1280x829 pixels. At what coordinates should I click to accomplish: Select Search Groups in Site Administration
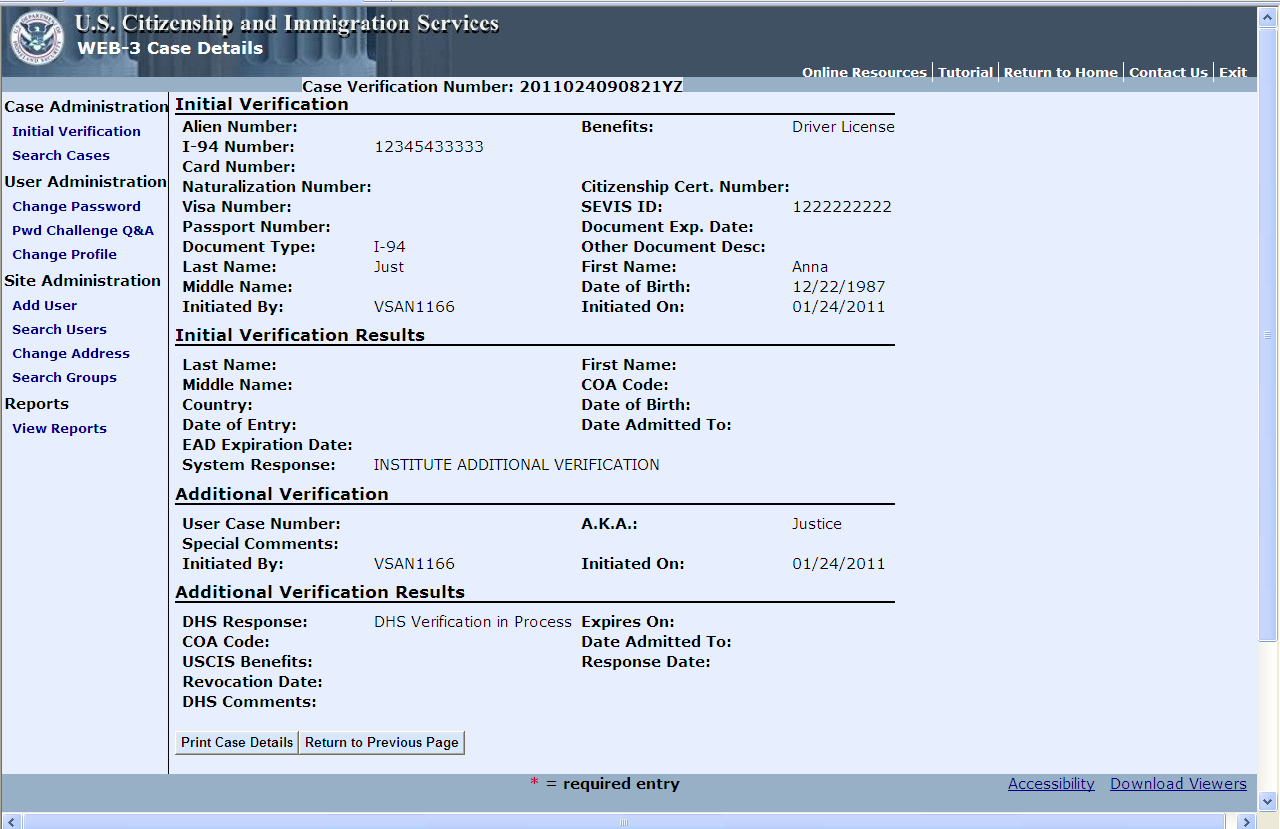click(x=64, y=377)
